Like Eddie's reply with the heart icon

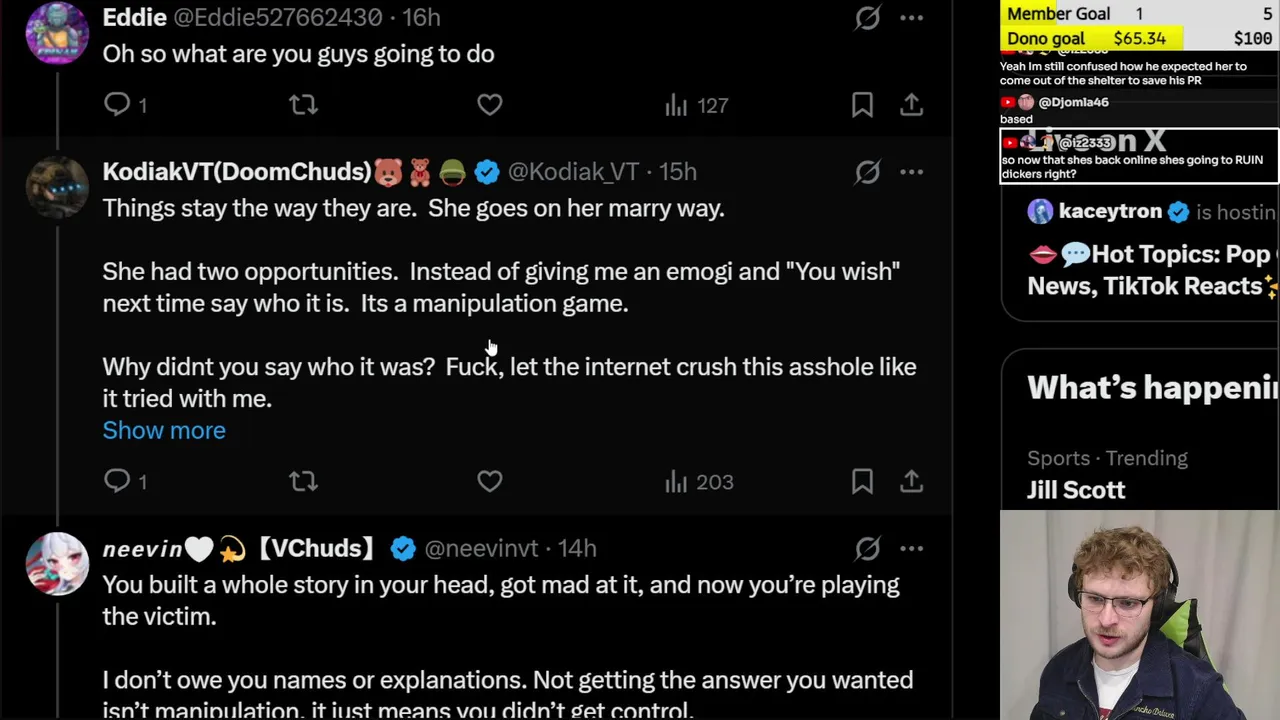(489, 104)
